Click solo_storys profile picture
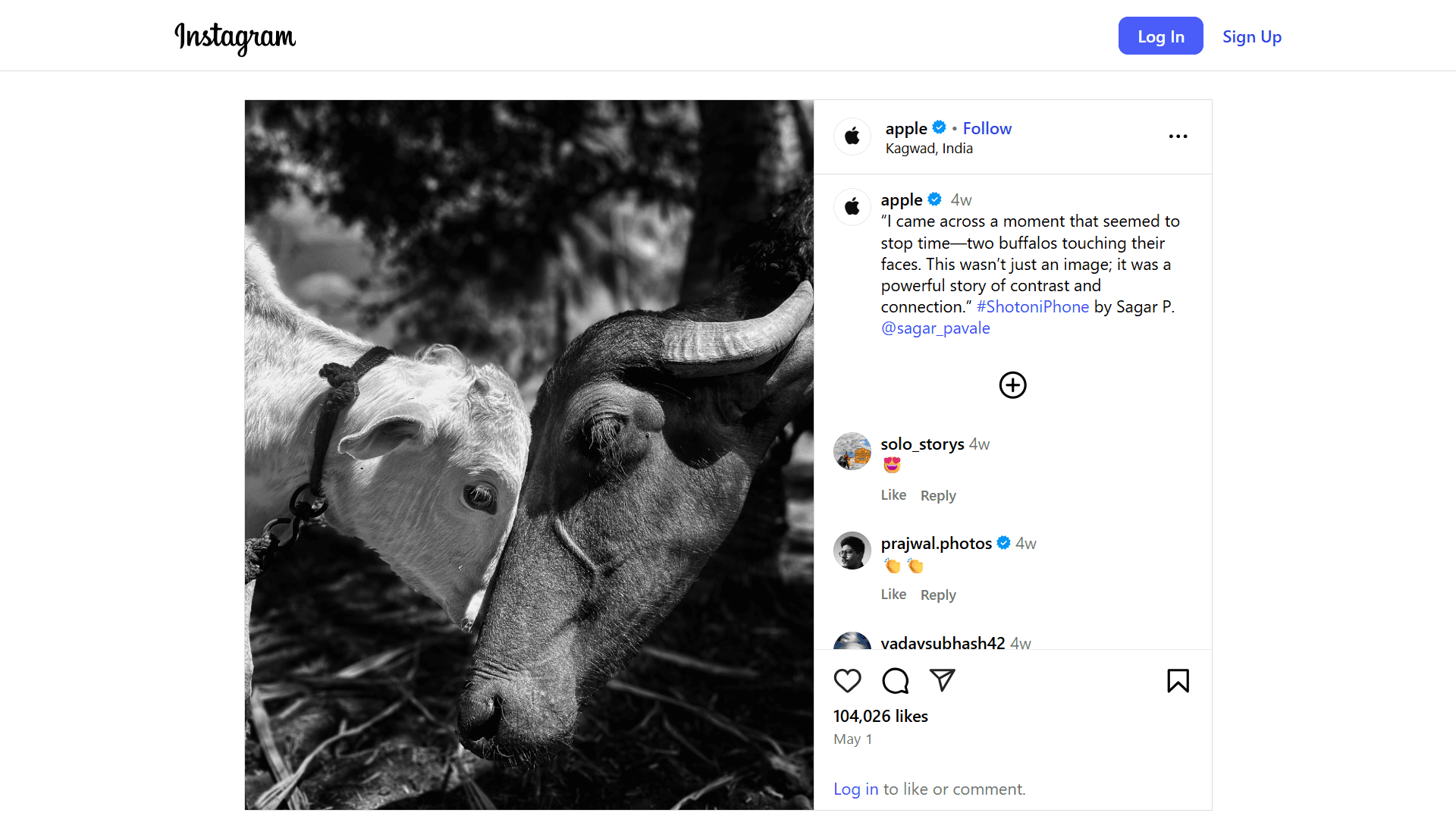Screen dimensions: 1456x819 852,451
